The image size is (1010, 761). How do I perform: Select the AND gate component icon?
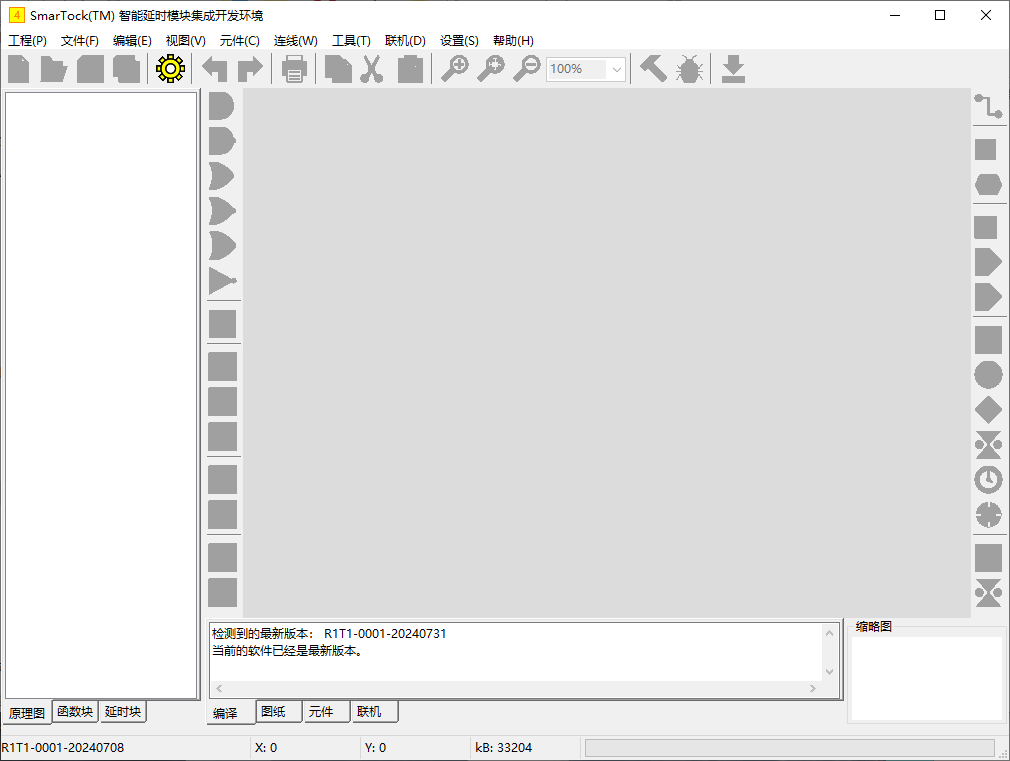click(x=222, y=106)
